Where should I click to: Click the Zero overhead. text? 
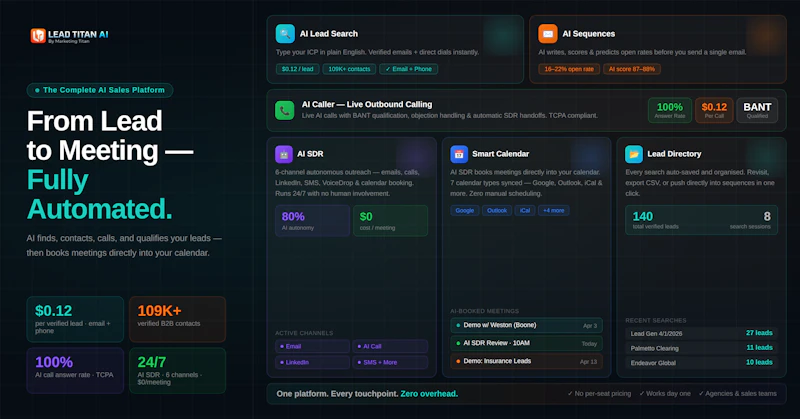coord(429,394)
